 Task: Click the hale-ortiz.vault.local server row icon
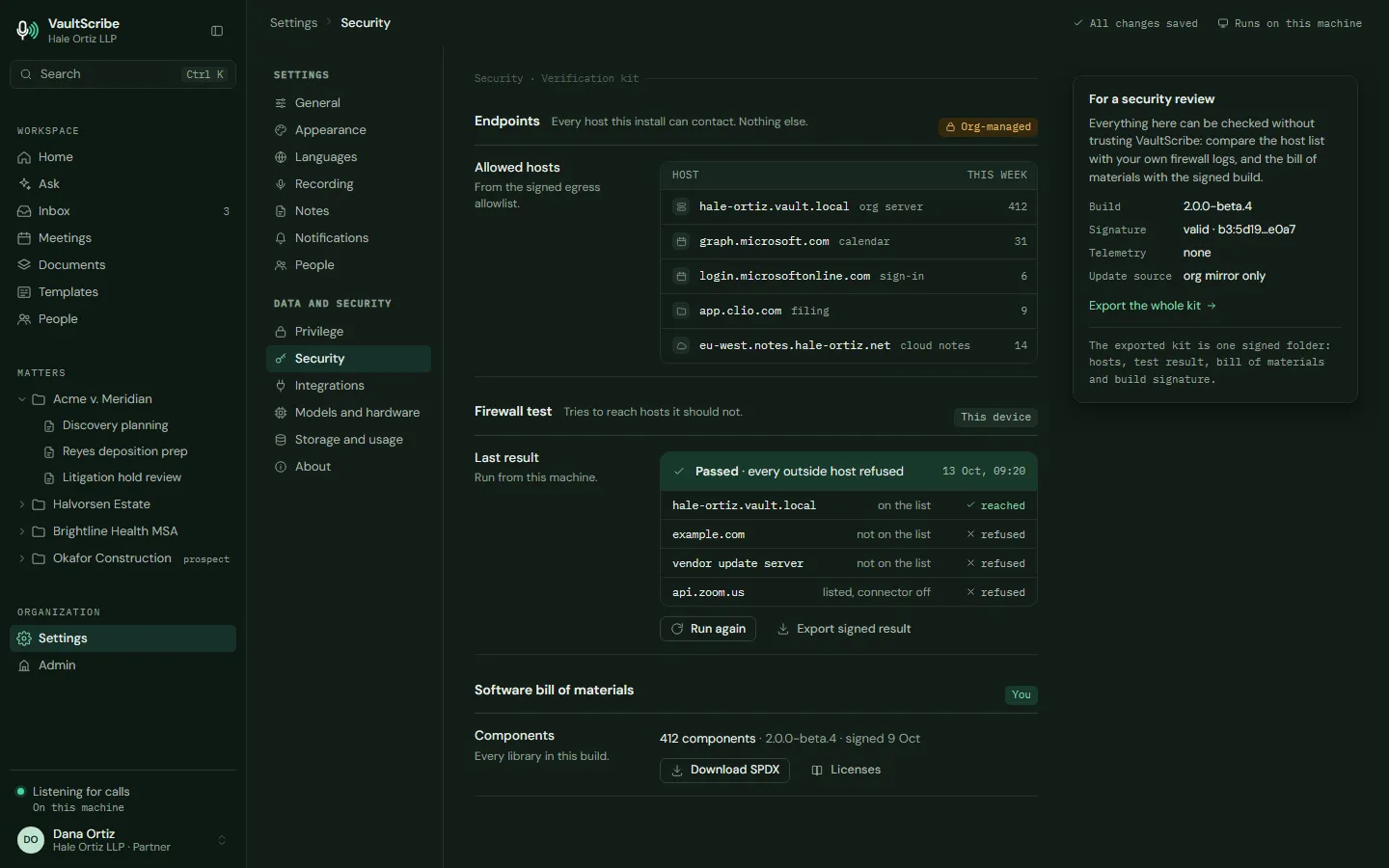tap(681, 206)
